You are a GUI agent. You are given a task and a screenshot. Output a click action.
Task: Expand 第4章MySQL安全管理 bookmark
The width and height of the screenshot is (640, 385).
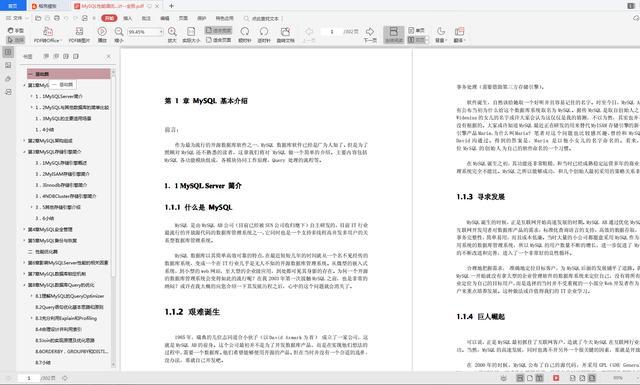pos(24,229)
